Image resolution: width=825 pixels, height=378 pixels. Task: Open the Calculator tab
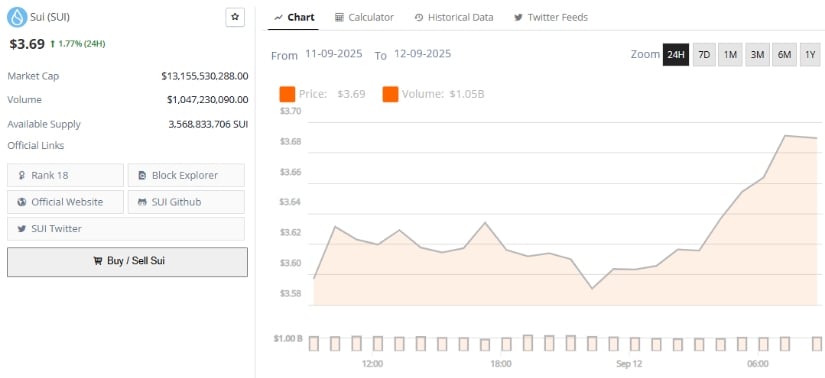pyautogui.click(x=364, y=17)
